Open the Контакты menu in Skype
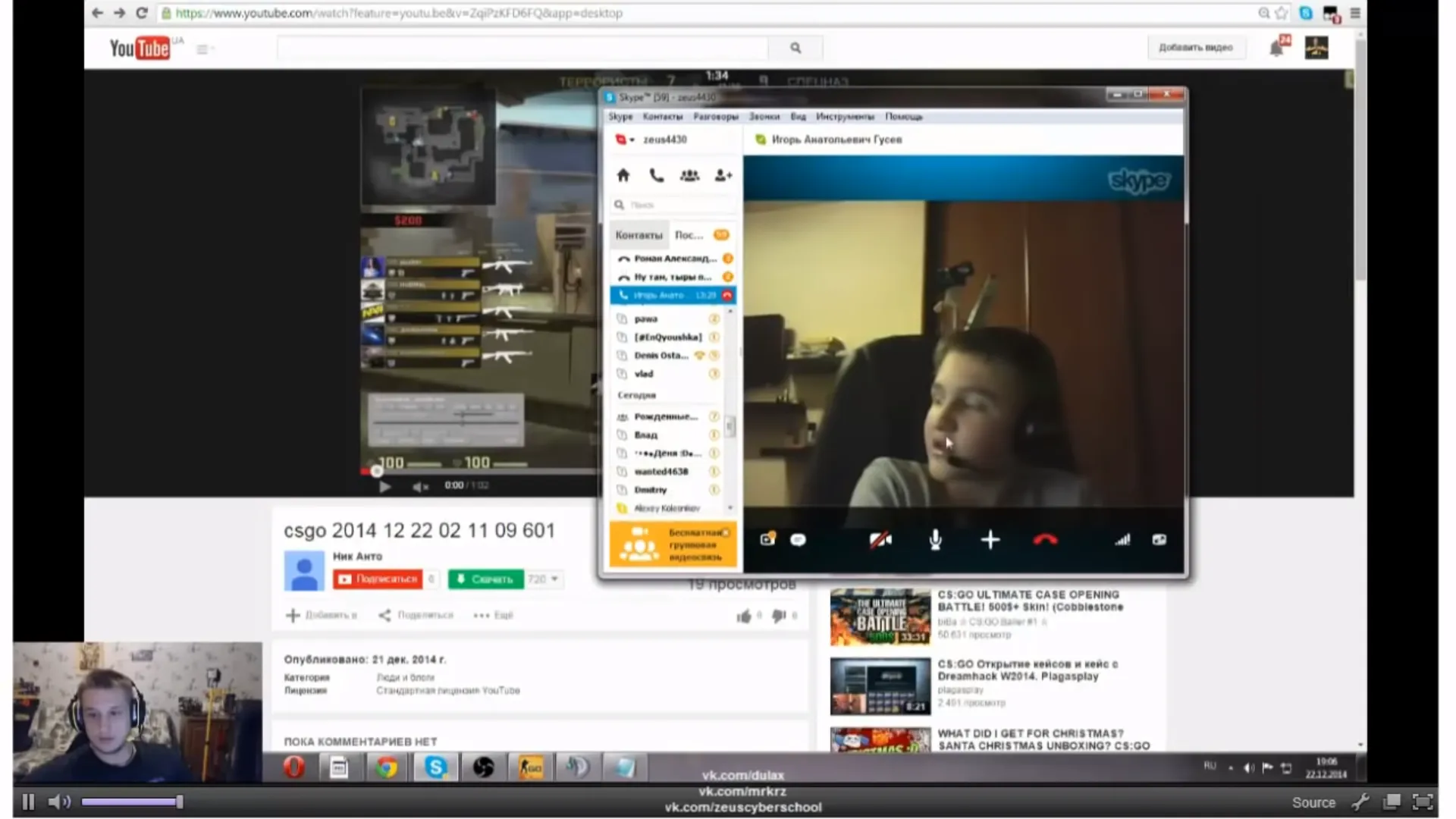The image size is (1456, 819). click(663, 117)
